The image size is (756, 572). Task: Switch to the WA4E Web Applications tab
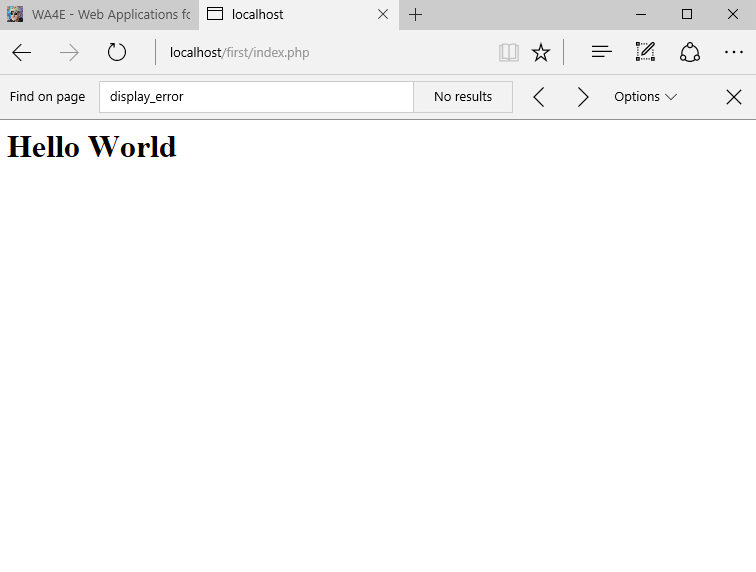99,14
